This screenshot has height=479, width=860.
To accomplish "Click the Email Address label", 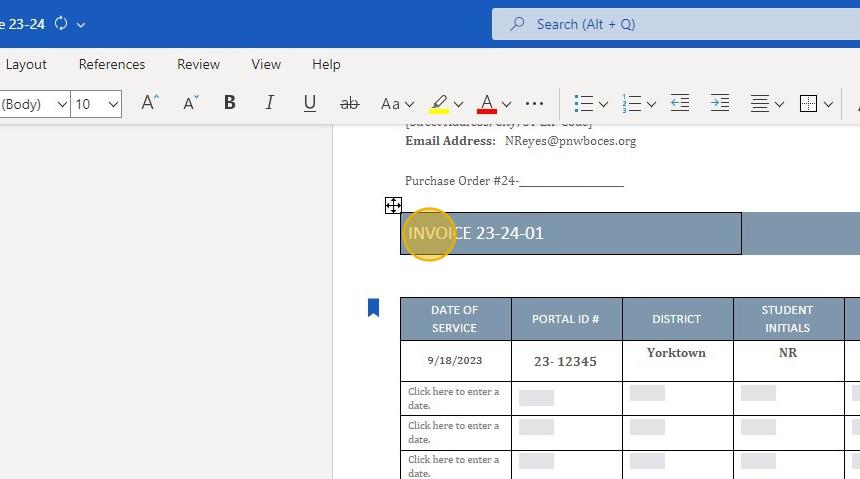I will pyautogui.click(x=450, y=141).
